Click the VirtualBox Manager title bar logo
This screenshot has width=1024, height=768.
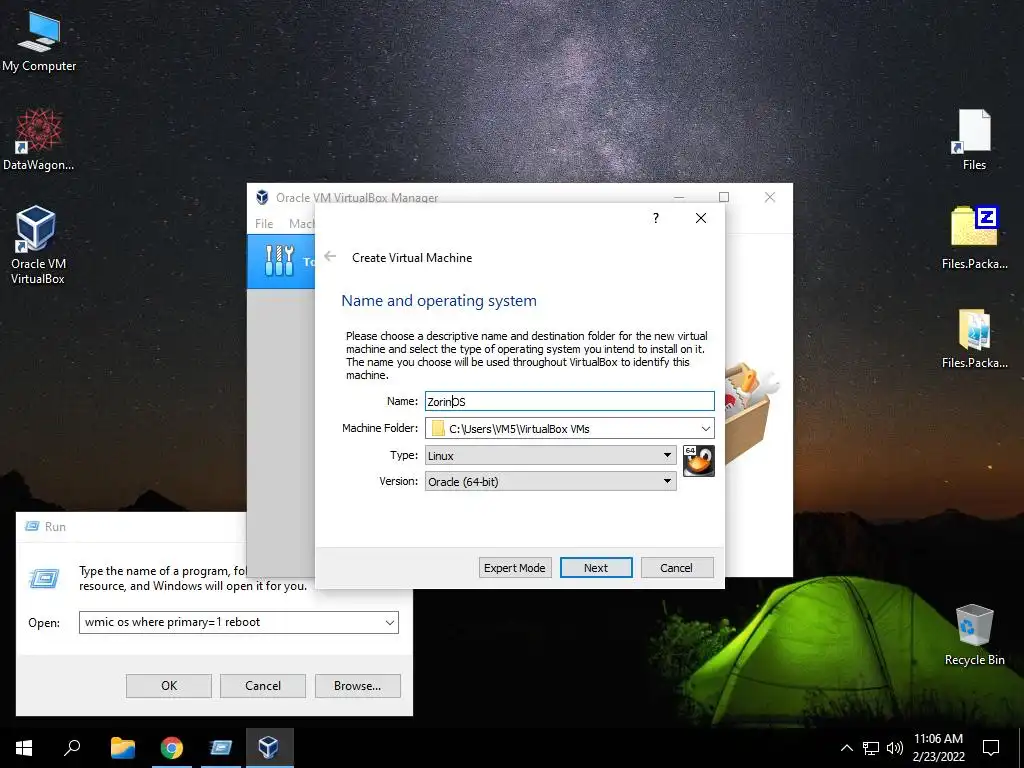[262, 197]
